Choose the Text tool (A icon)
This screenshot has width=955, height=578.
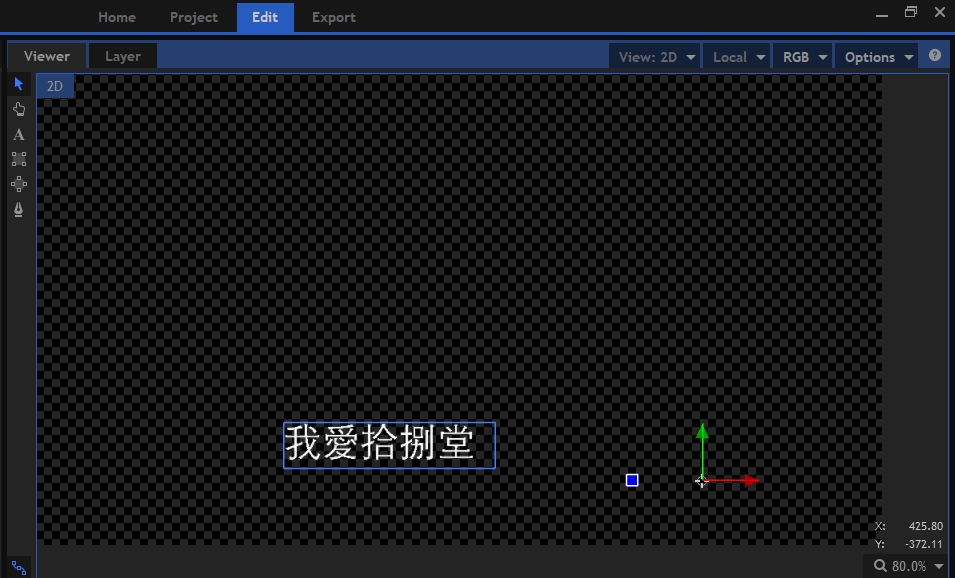[19, 134]
